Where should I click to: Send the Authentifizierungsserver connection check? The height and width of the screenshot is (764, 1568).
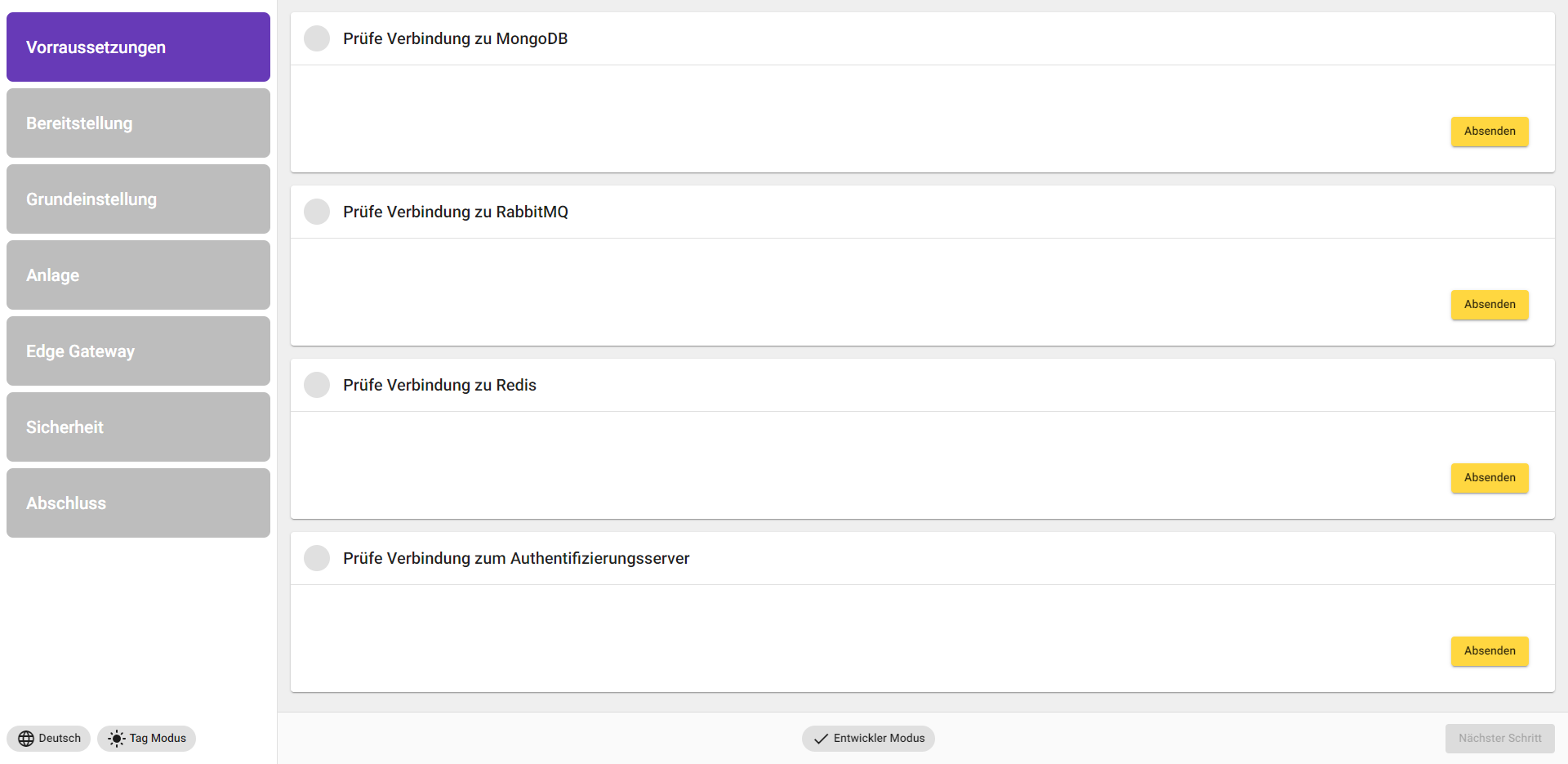[x=1490, y=651]
